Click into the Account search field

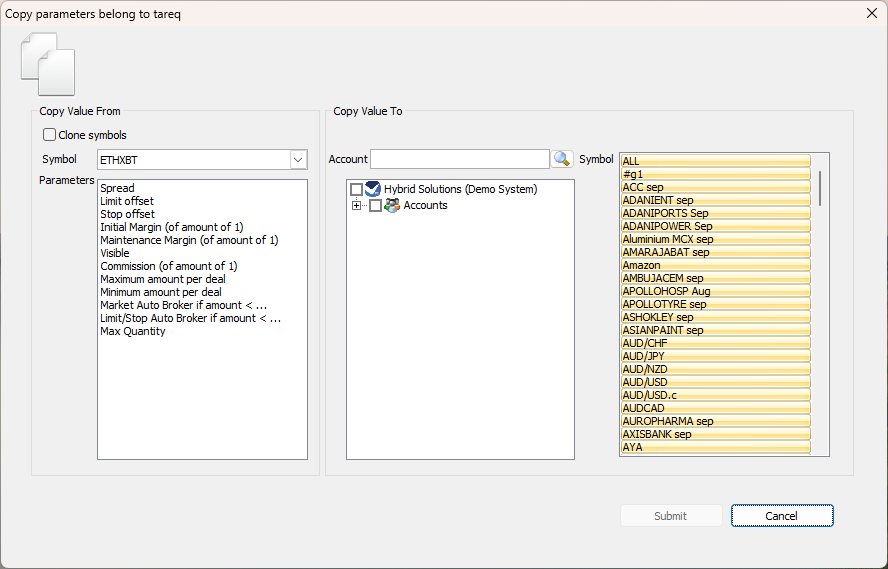[459, 159]
